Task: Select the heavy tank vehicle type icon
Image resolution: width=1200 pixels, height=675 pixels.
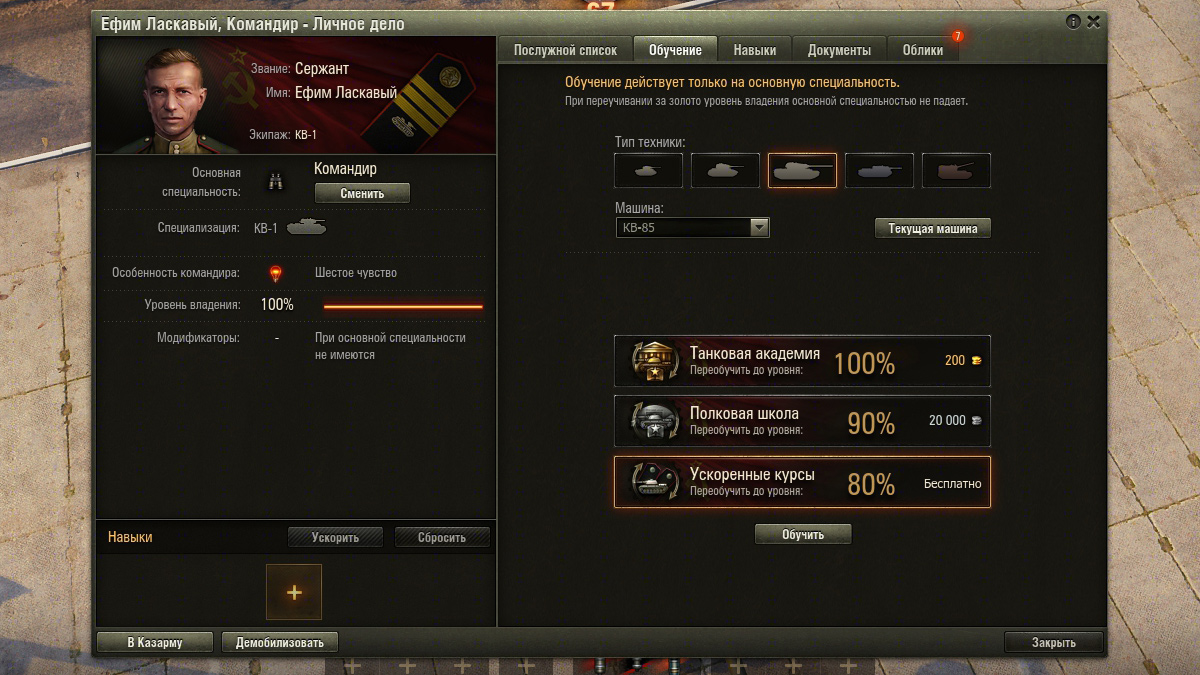Action: [x=802, y=171]
